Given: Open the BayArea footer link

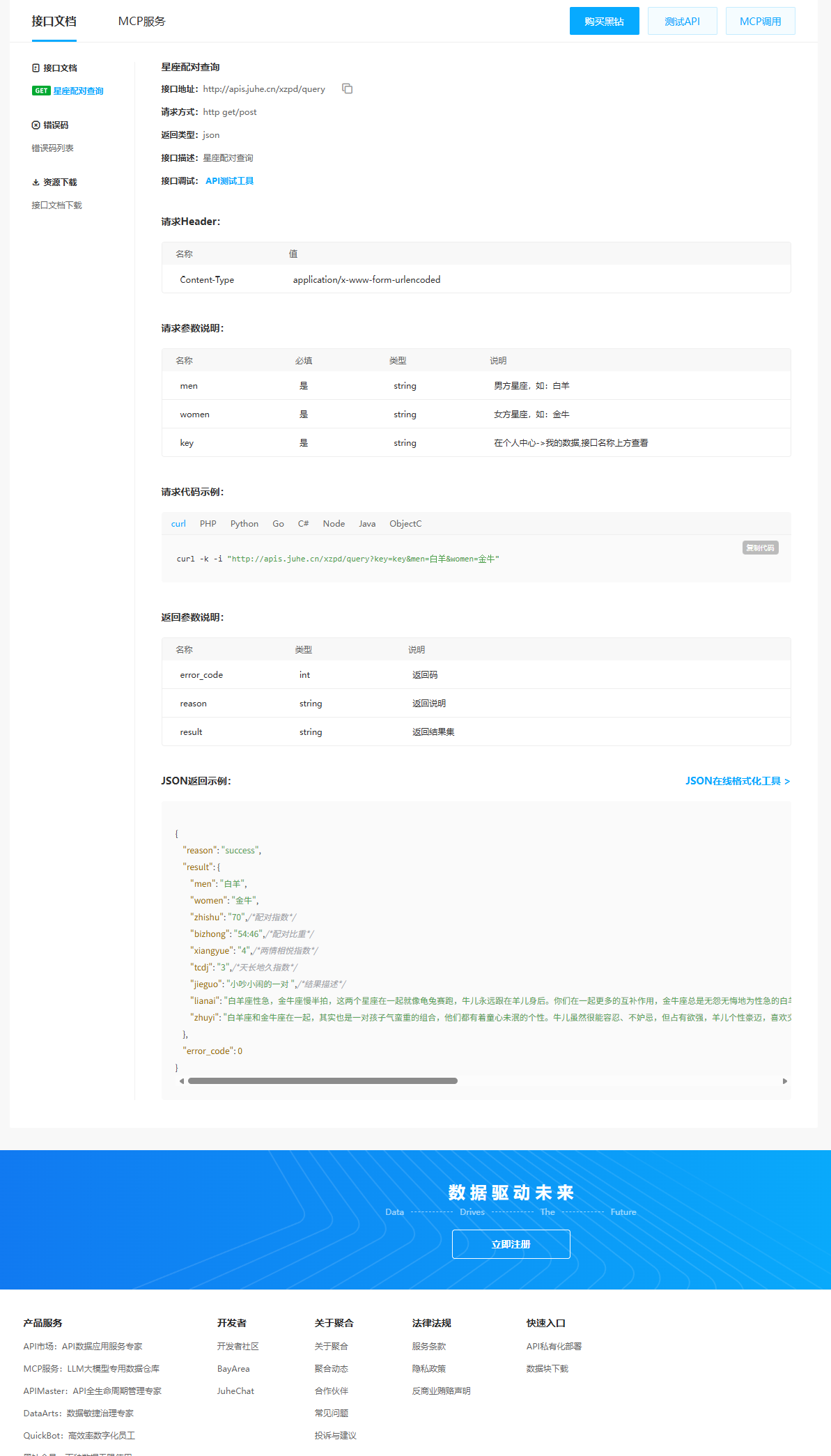Looking at the screenshot, I should click(x=233, y=1369).
